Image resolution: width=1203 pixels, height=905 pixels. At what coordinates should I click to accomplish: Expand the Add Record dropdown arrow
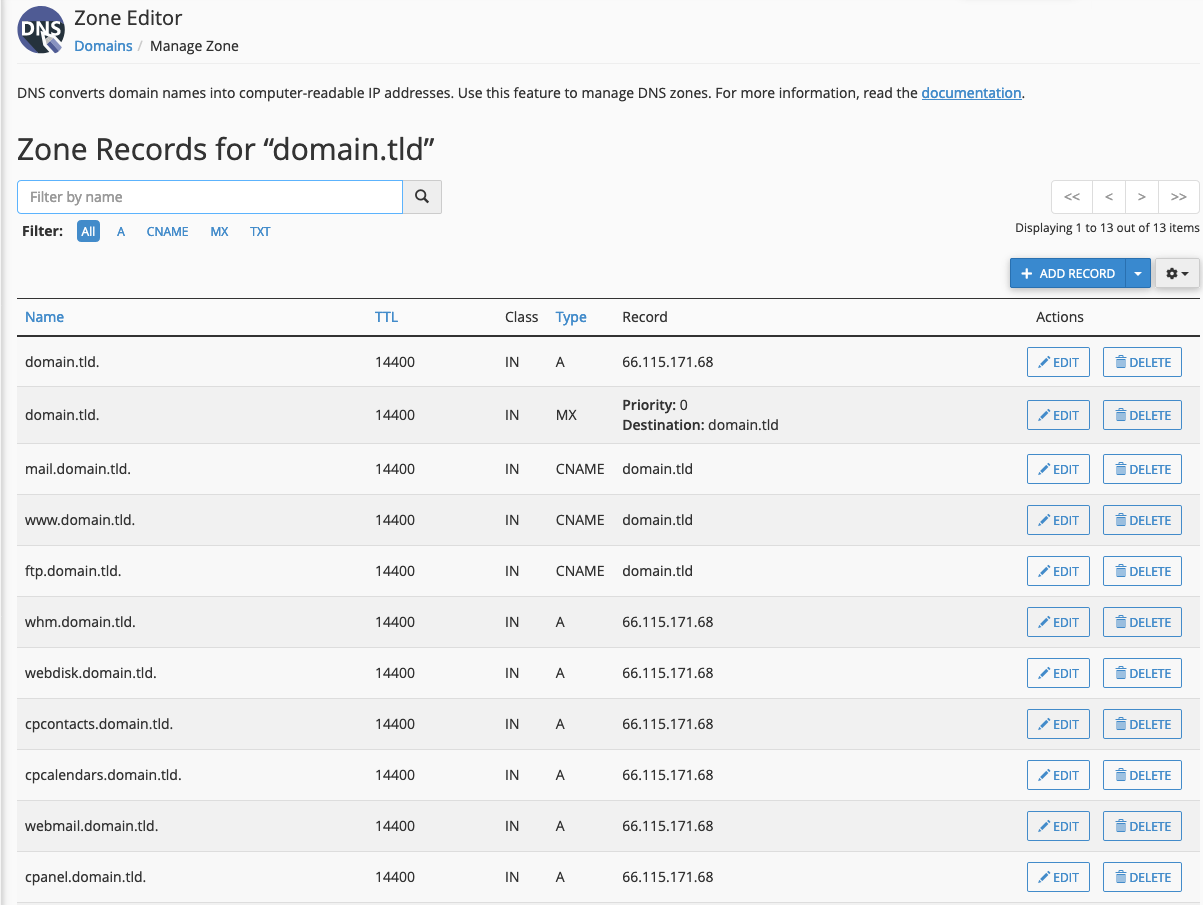tap(1139, 273)
